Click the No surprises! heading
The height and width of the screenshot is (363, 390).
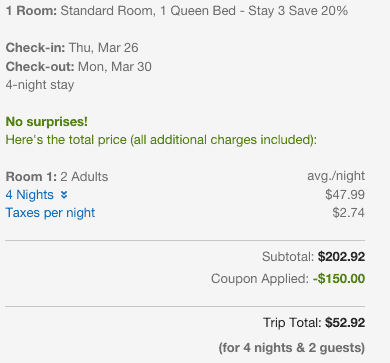coord(47,121)
